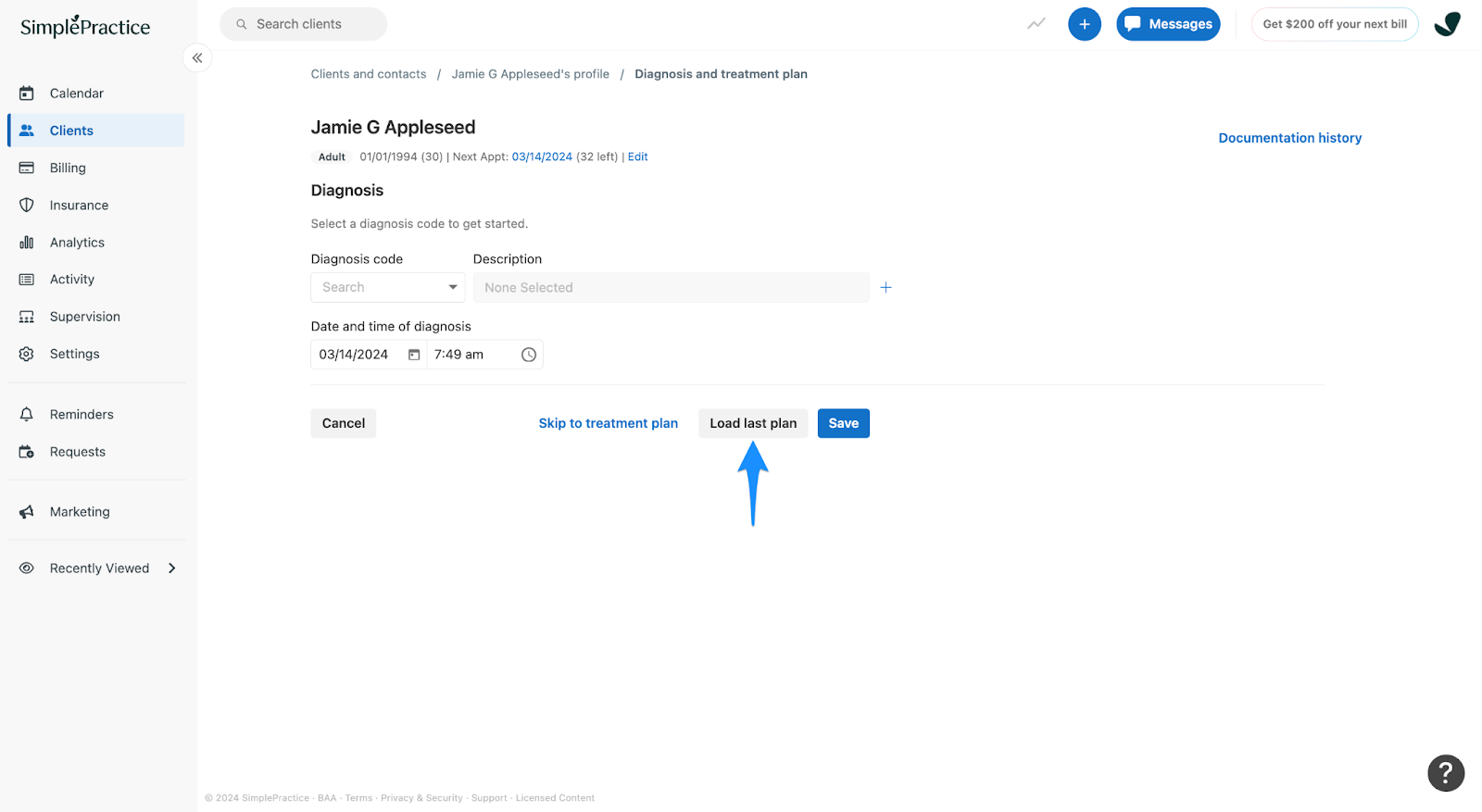This screenshot has height=812, width=1482.
Task: Open the Messages button
Action: (x=1168, y=24)
